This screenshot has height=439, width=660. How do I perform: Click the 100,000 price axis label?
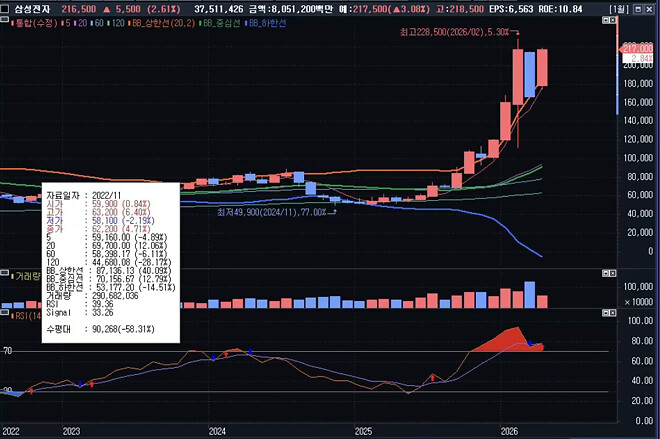click(639, 158)
